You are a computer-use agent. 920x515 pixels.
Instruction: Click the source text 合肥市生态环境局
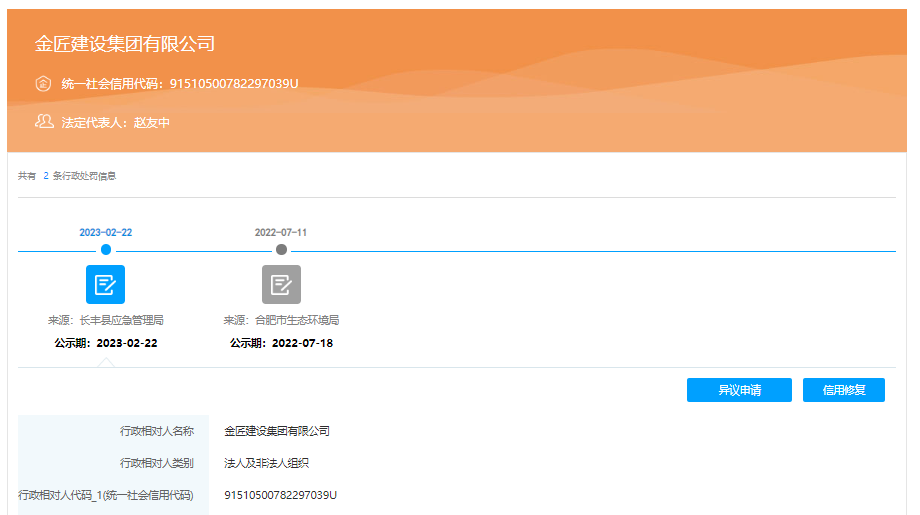[297, 320]
